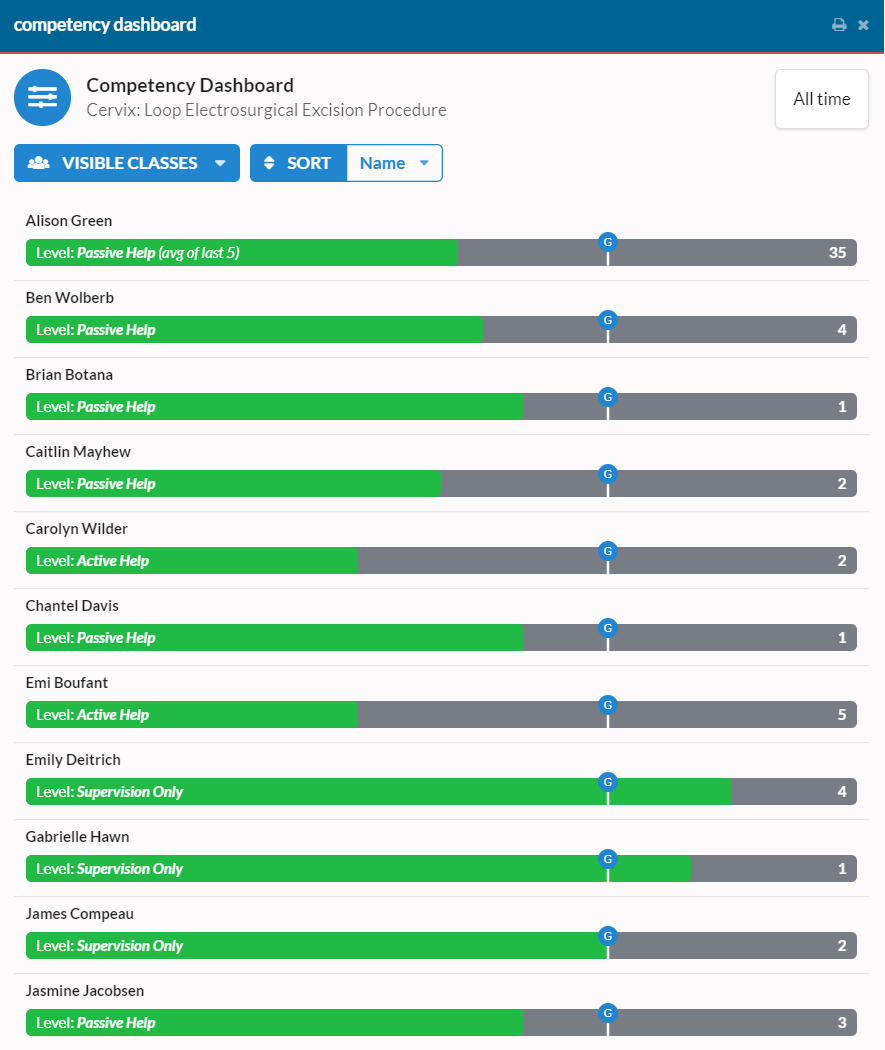The width and height of the screenshot is (885, 1050).
Task: Click Carolyn Wilder's Active Help progress bar
Action: coord(190,560)
